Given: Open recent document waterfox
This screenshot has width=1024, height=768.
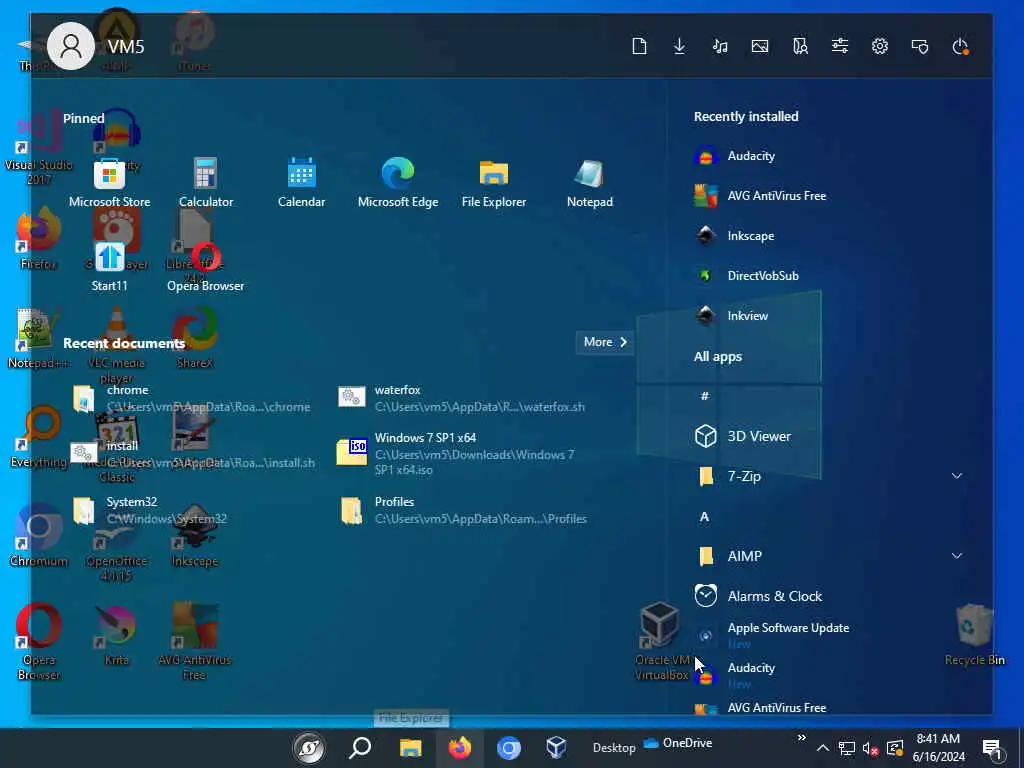Looking at the screenshot, I should click(x=461, y=398).
